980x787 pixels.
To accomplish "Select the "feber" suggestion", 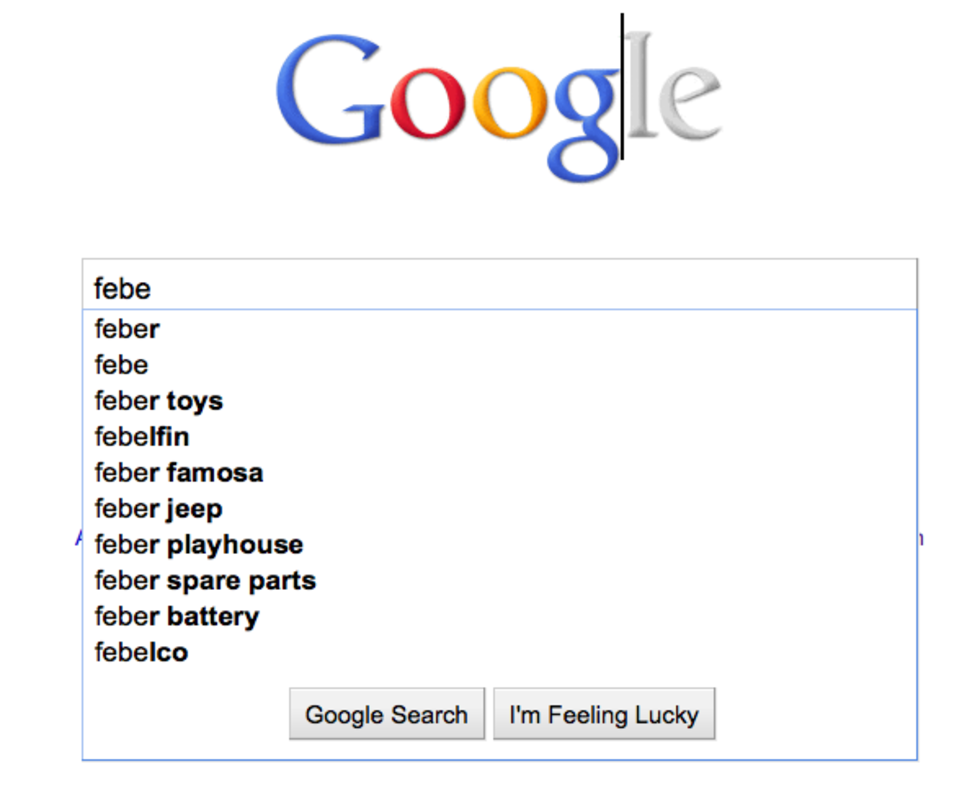I will pyautogui.click(x=499, y=329).
